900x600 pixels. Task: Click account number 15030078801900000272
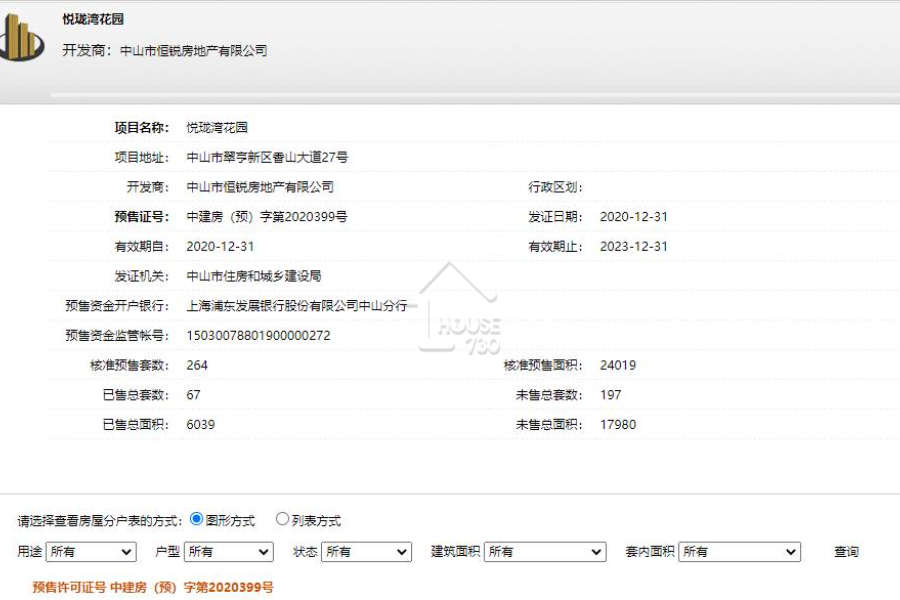(258, 336)
